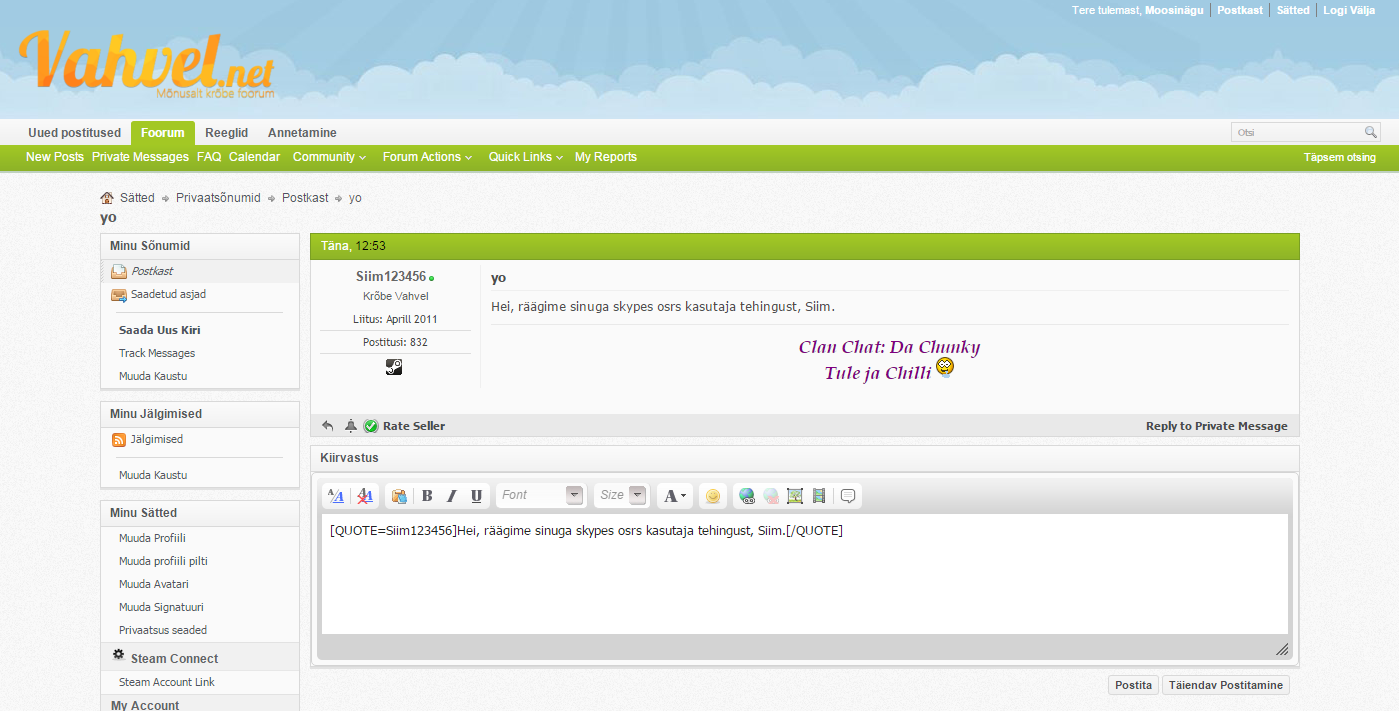Click the green check Rate Seller icon
The height and width of the screenshot is (711, 1399).
371,426
